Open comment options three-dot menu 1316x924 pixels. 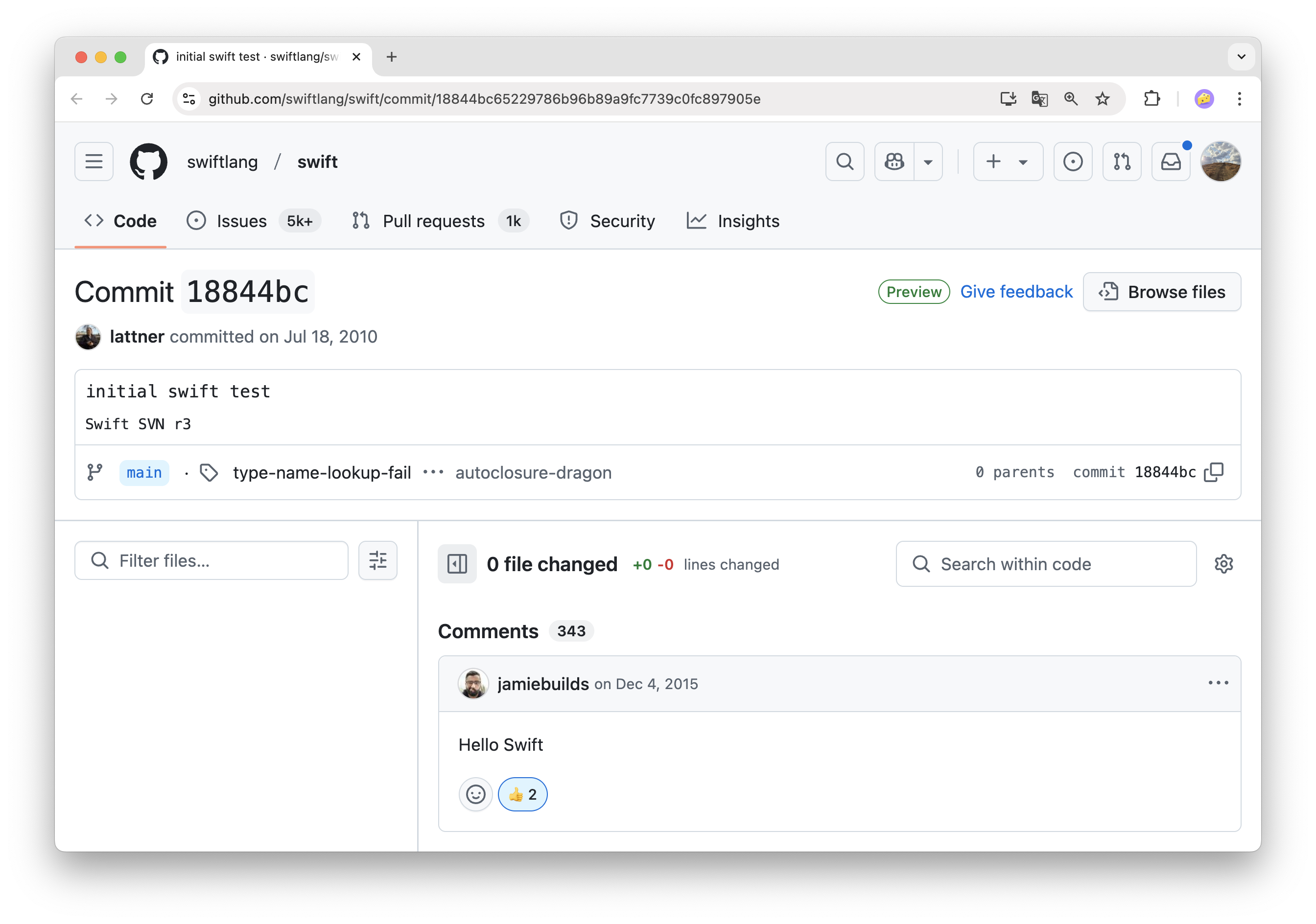(1218, 683)
